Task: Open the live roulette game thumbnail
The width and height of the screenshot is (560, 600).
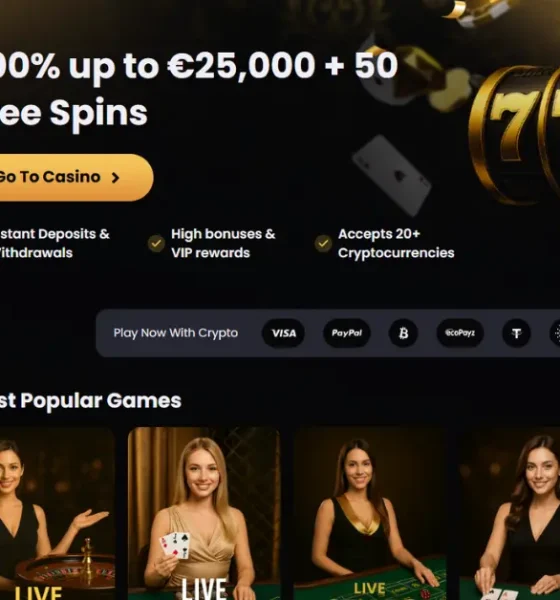Action: tap(57, 514)
